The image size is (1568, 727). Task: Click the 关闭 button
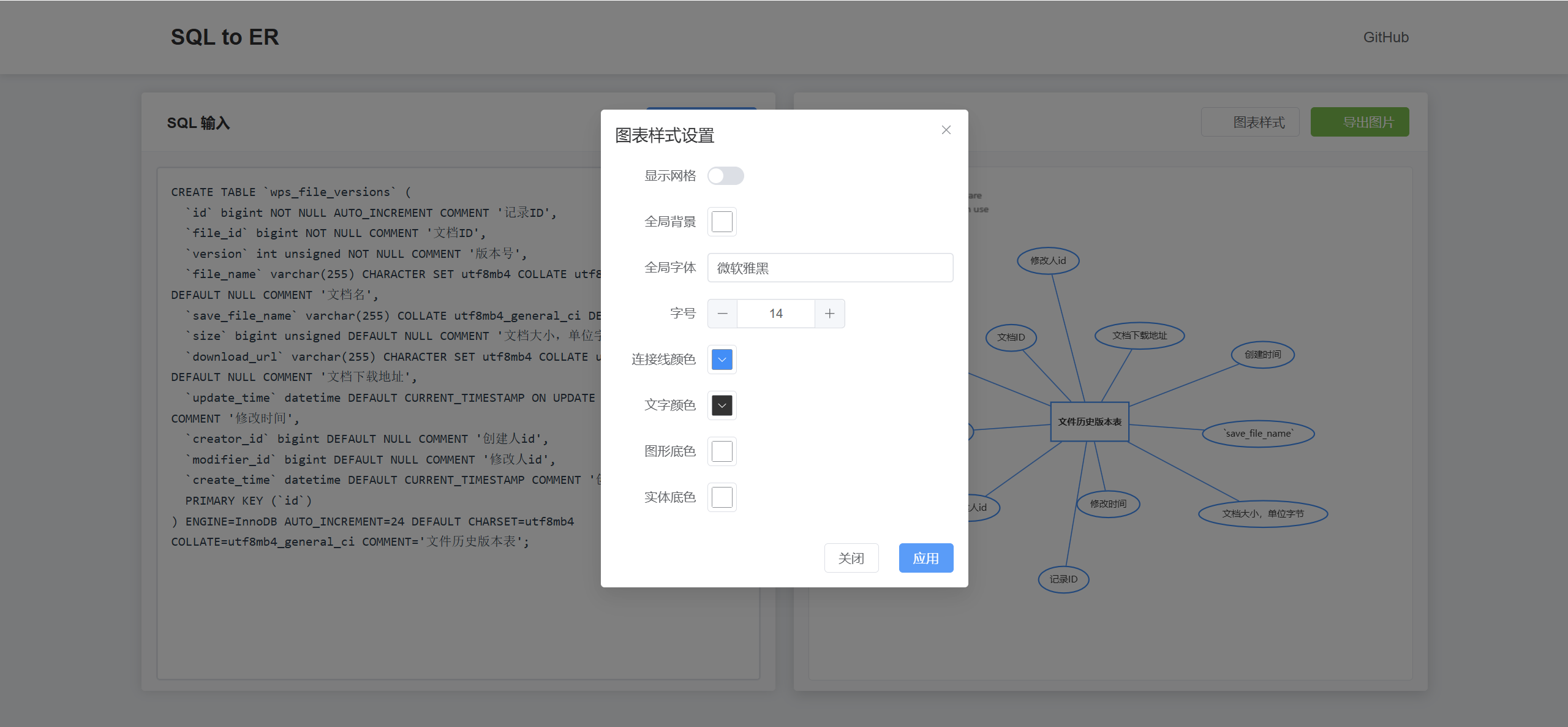click(x=851, y=558)
